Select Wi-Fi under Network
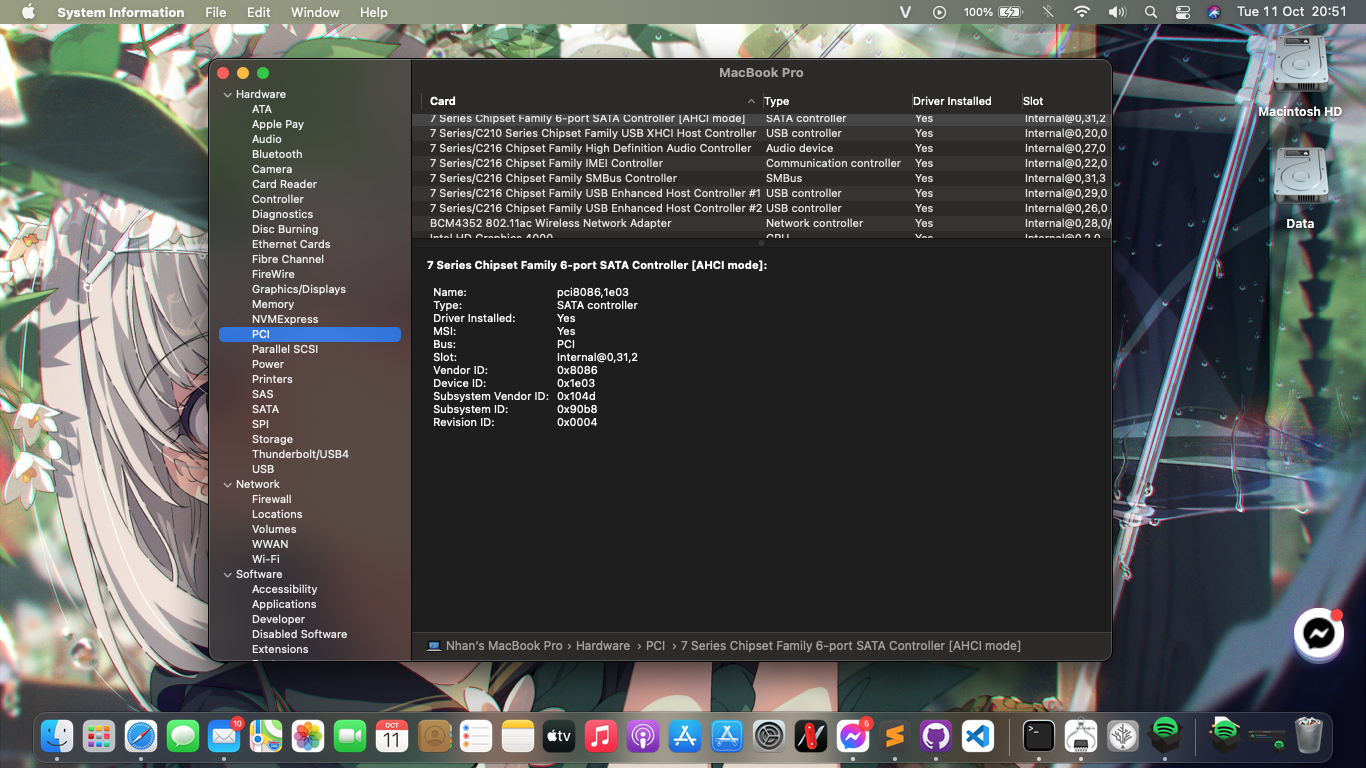The width and height of the screenshot is (1366, 768). tap(266, 559)
